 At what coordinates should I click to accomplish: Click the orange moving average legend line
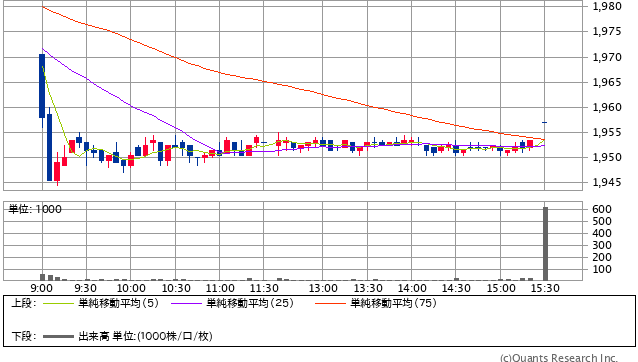[330, 303]
